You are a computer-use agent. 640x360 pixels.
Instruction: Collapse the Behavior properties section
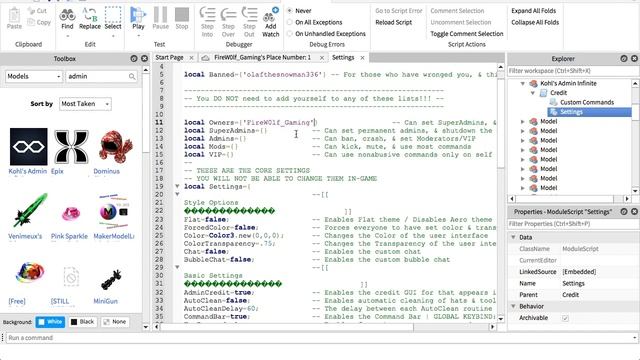pyautogui.click(x=513, y=306)
